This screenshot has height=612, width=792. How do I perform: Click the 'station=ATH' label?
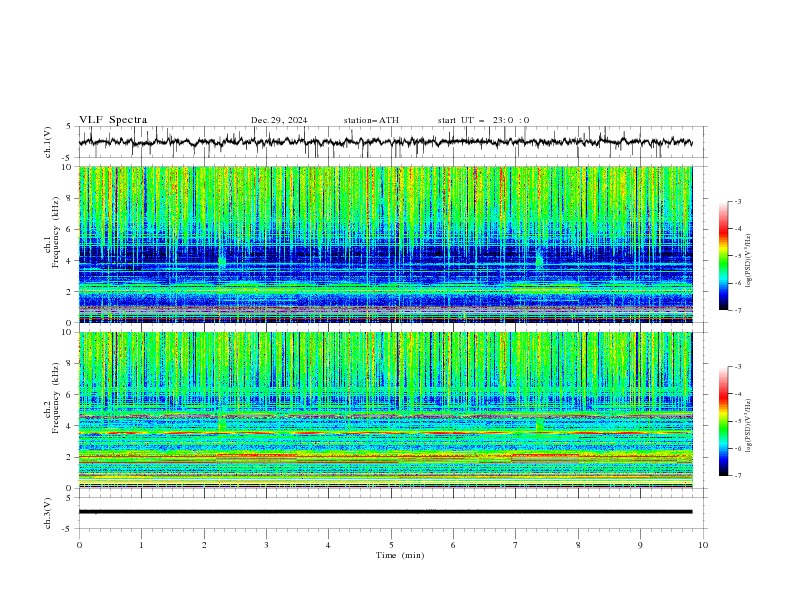[x=371, y=120]
